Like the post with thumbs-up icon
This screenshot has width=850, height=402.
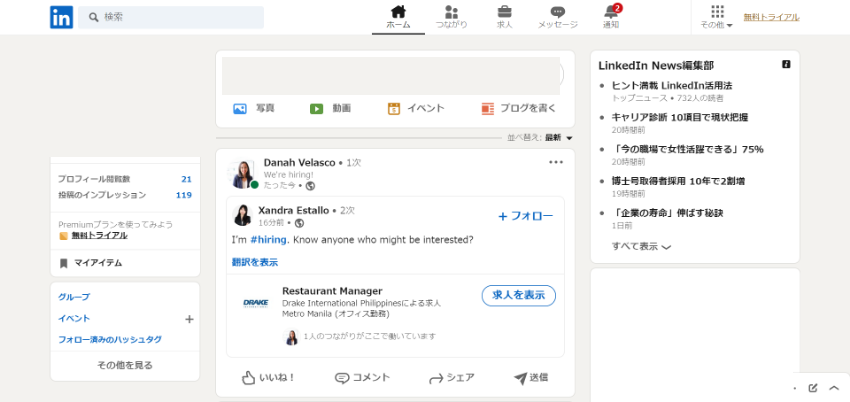pyautogui.click(x=250, y=378)
